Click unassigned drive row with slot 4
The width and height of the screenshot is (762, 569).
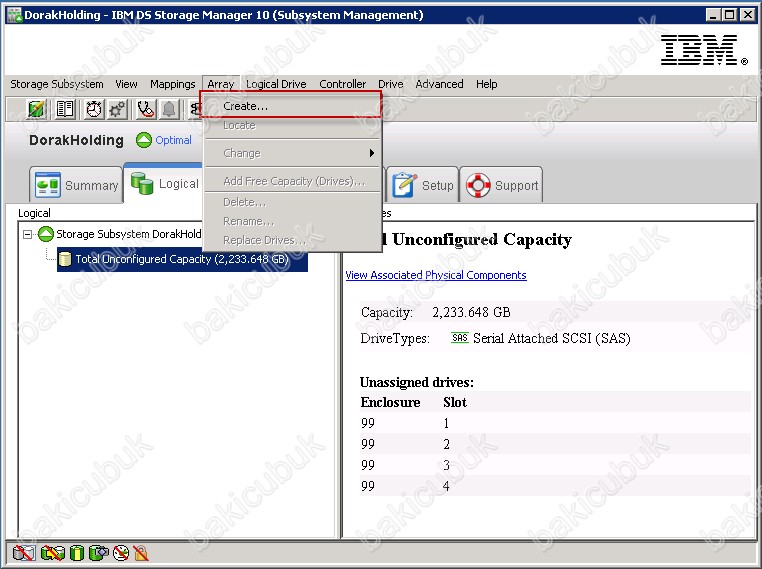(x=555, y=485)
